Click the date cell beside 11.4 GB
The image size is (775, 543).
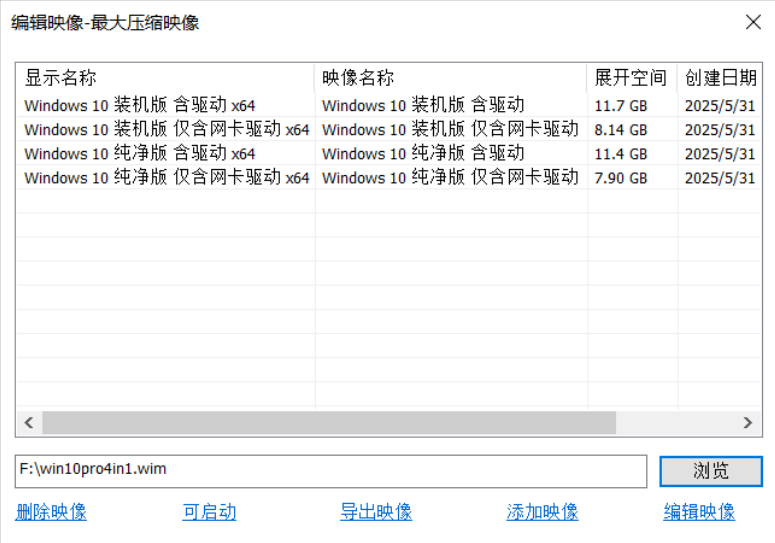(x=720, y=154)
